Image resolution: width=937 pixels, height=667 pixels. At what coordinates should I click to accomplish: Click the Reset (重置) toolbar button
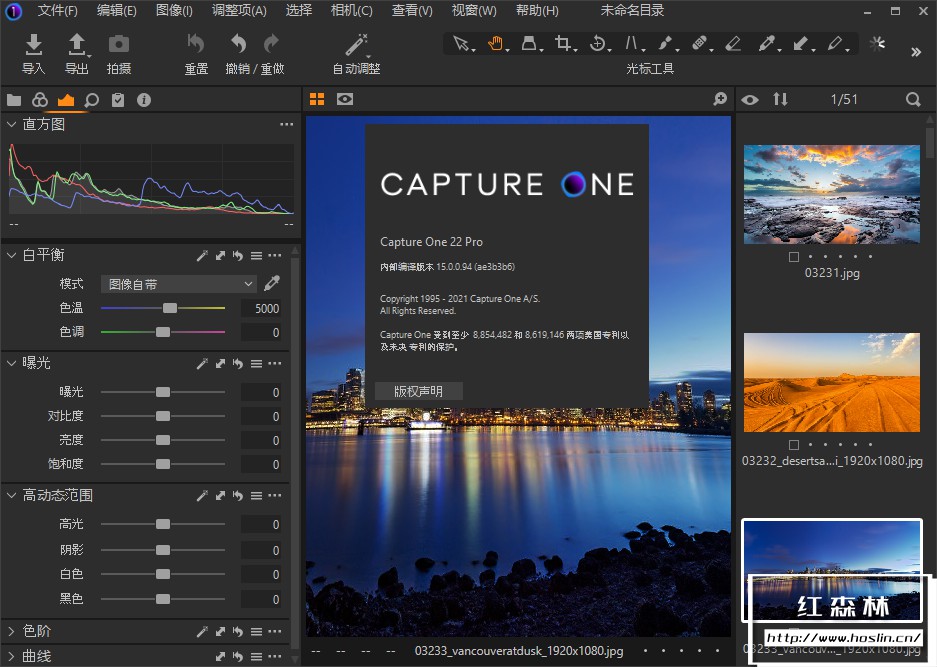(x=196, y=45)
